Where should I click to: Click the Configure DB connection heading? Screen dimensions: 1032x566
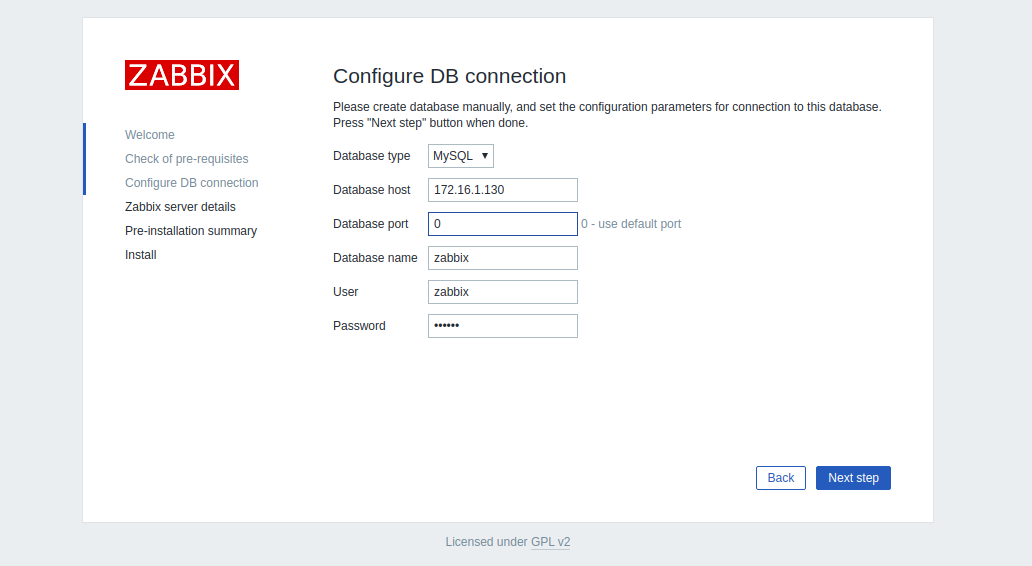(x=450, y=76)
